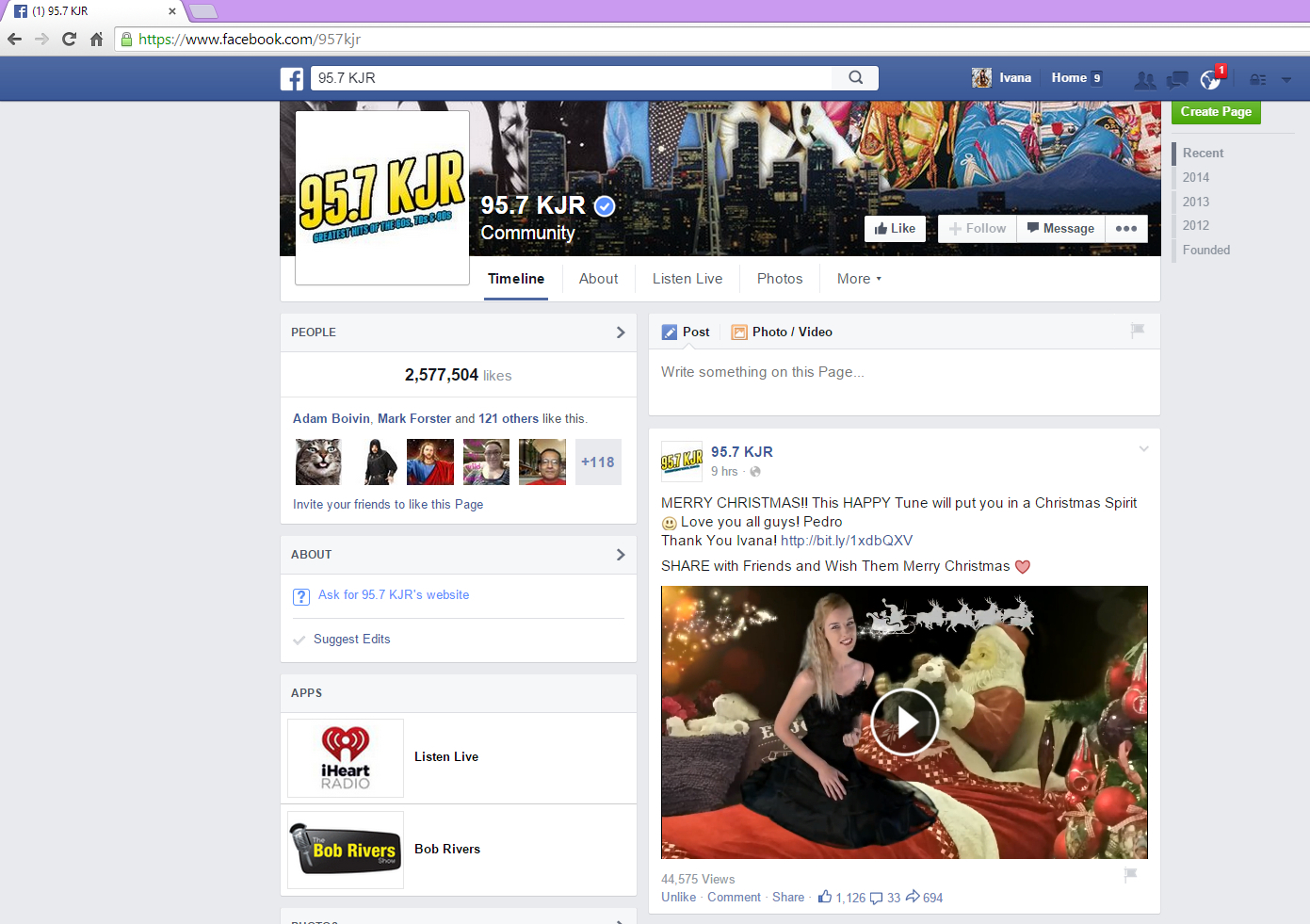
Task: Jump to Recent in timeline navigator
Action: [1204, 153]
